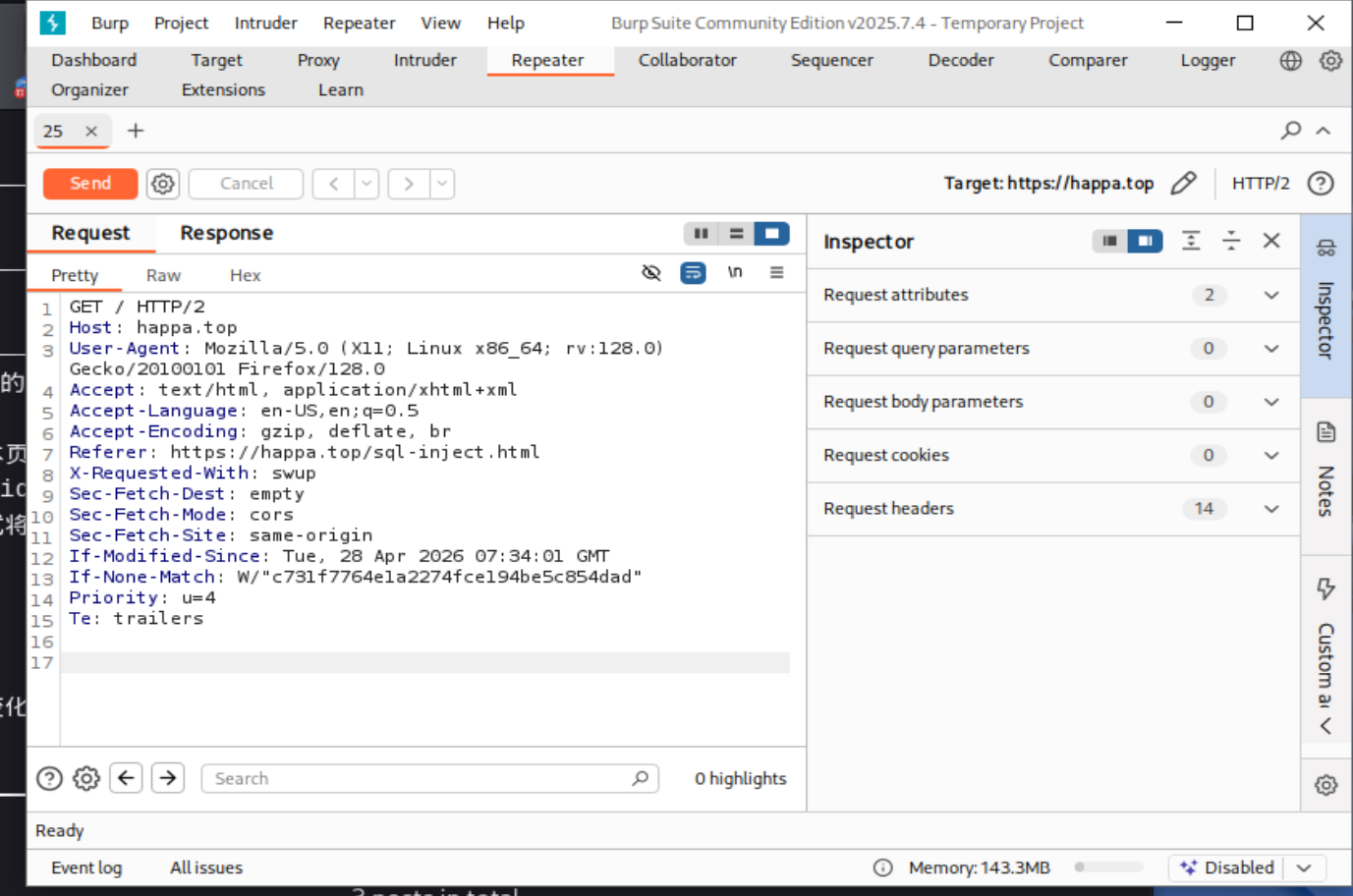Click the Burp Suite lightning logo icon
The image size is (1353, 896).
pos(52,23)
